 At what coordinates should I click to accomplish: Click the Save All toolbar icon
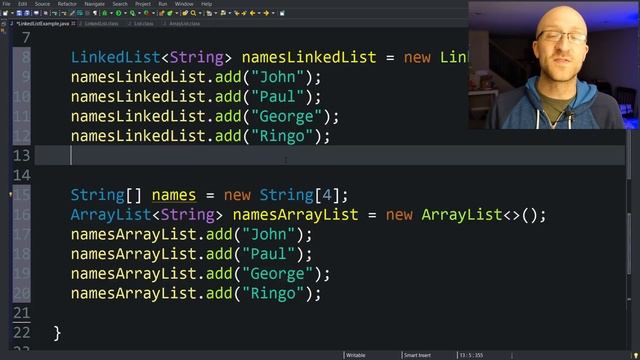[27, 13]
